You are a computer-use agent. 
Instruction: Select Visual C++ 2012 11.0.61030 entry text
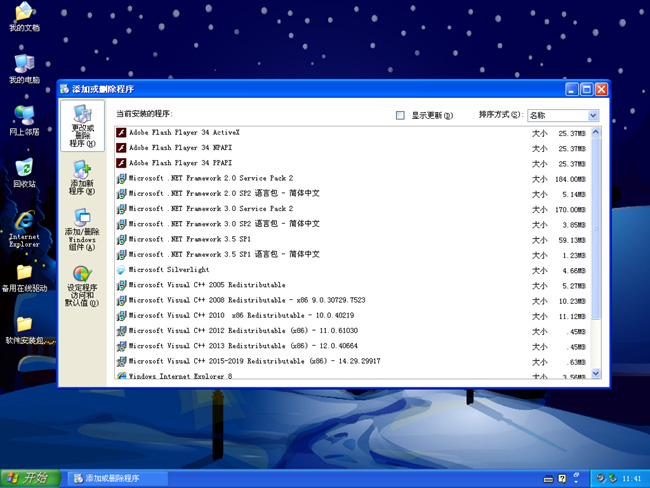click(243, 331)
